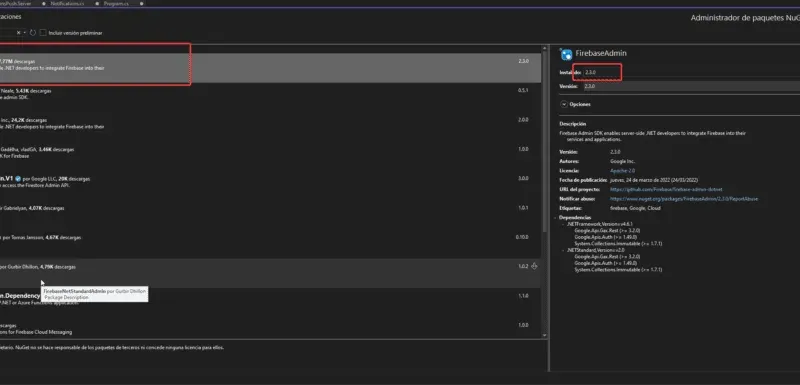This screenshot has width=800, height=385.
Task: Select the package with 5,43K descargas
Action: tap(270, 97)
